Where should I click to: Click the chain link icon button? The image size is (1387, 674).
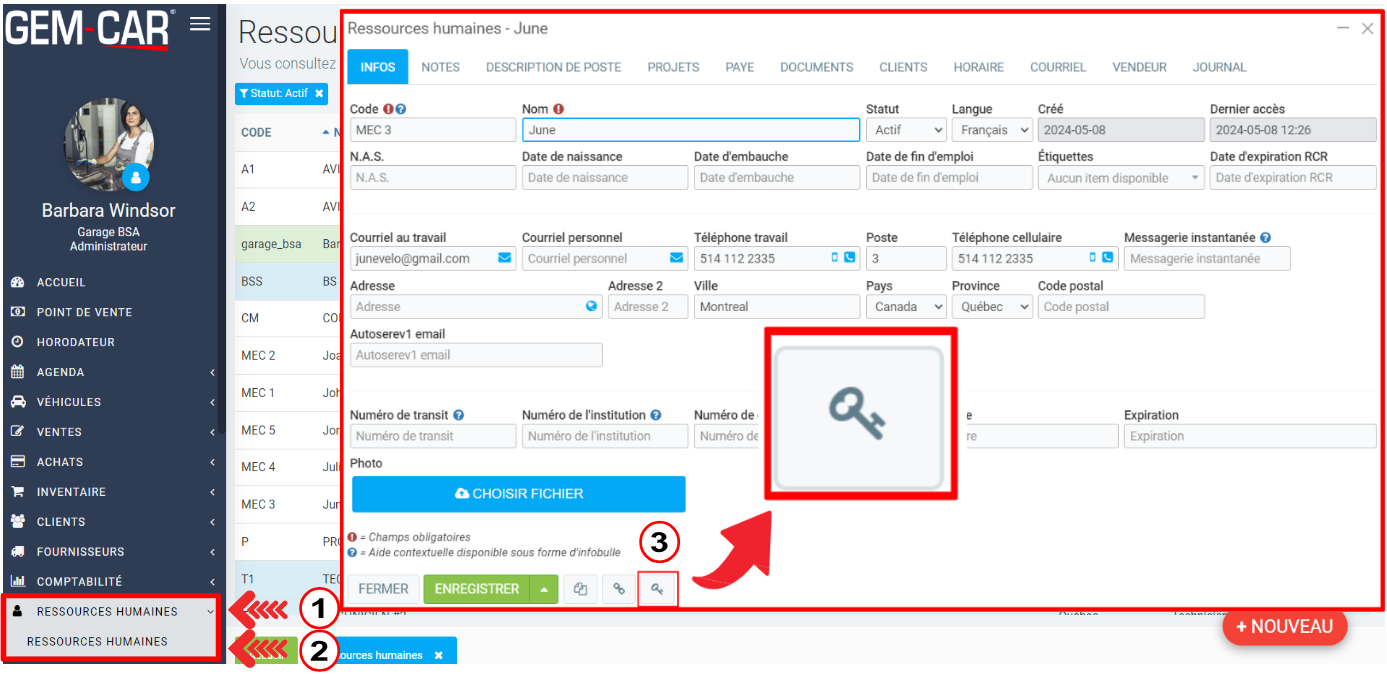coord(619,589)
